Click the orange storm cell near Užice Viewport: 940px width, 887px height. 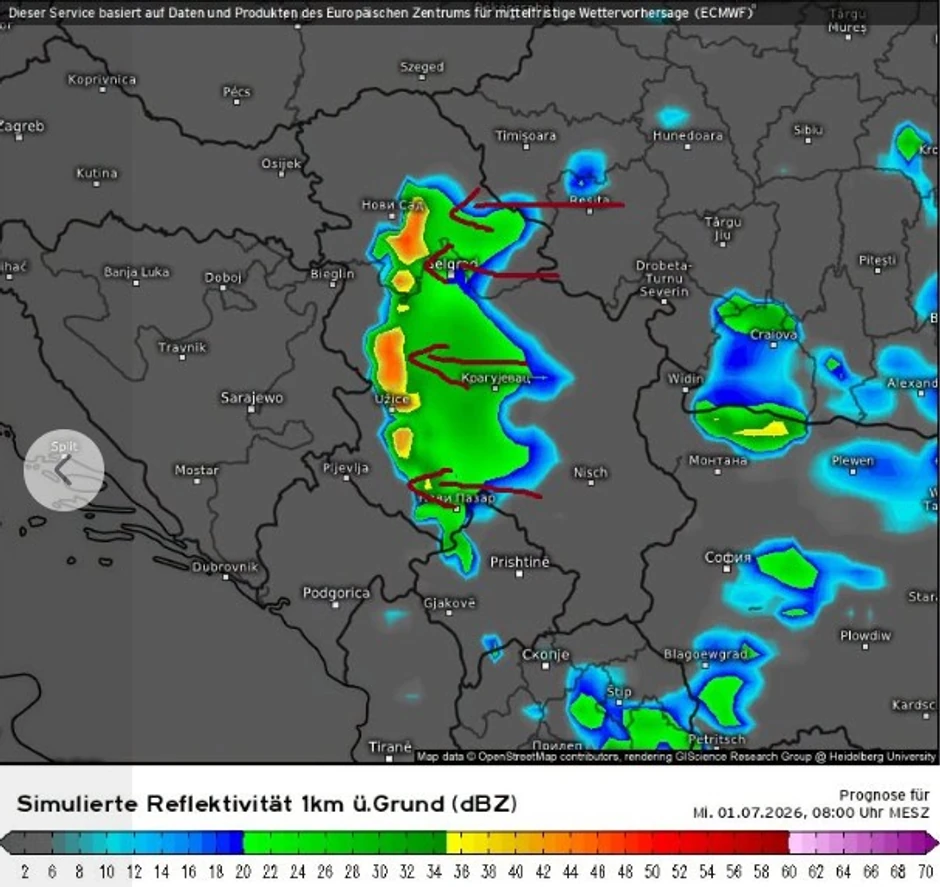click(x=390, y=358)
